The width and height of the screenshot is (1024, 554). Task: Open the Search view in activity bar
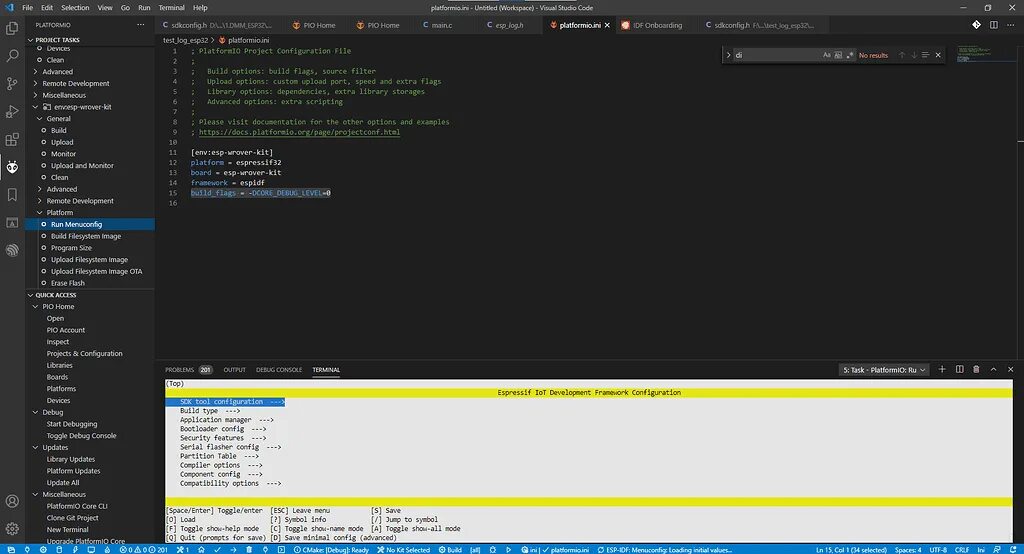[12, 56]
